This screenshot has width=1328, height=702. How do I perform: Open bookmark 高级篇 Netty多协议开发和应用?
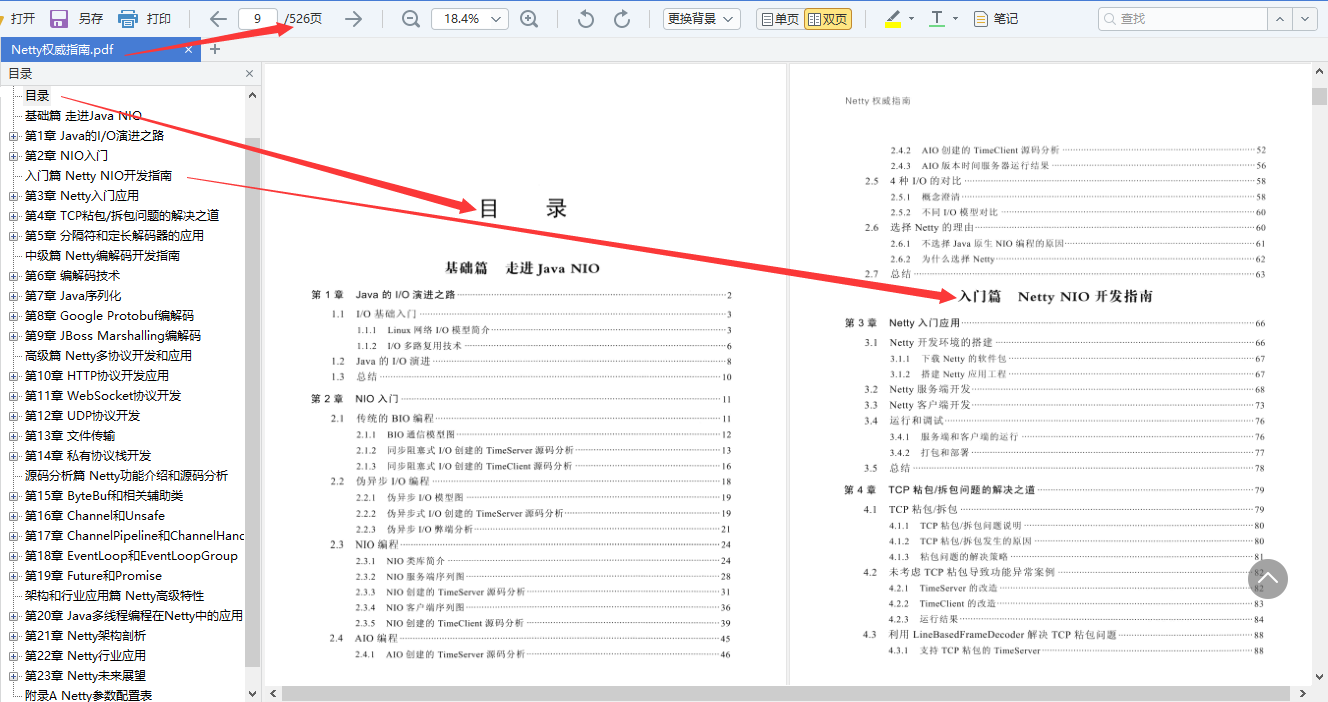108,355
